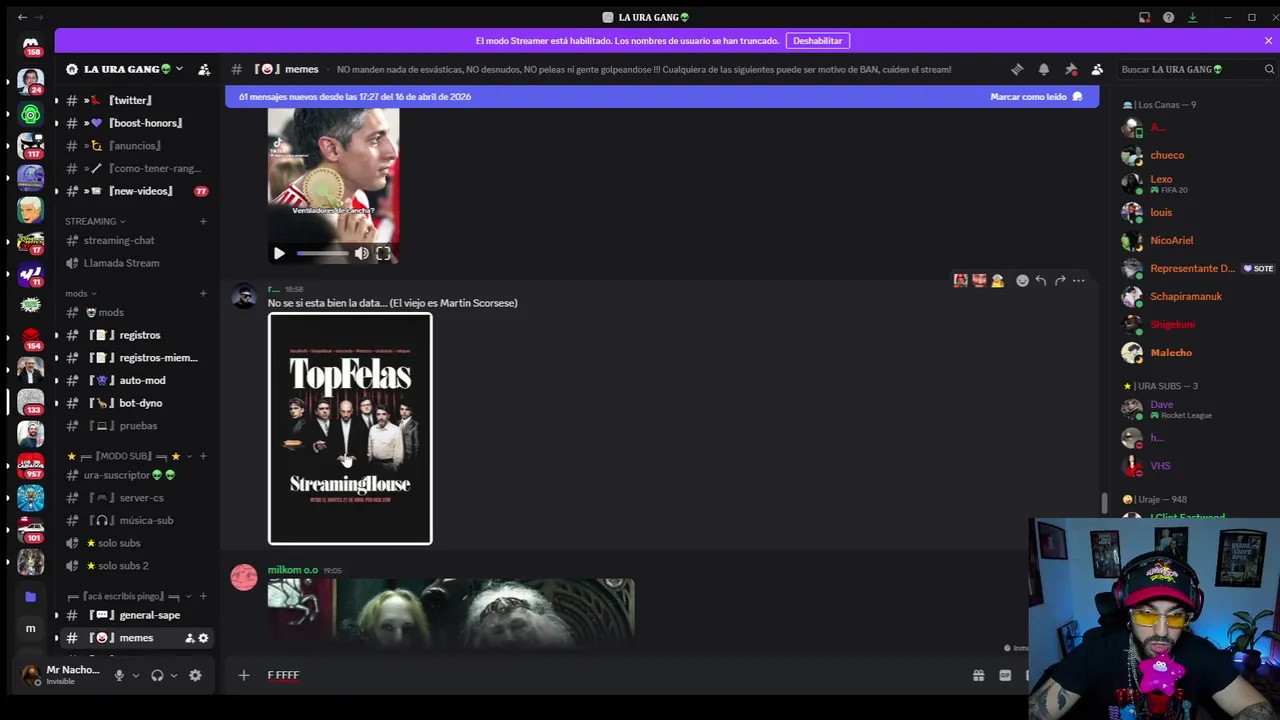This screenshot has height=720, width=1280.
Task: Mute the microphone
Action: tap(119, 675)
